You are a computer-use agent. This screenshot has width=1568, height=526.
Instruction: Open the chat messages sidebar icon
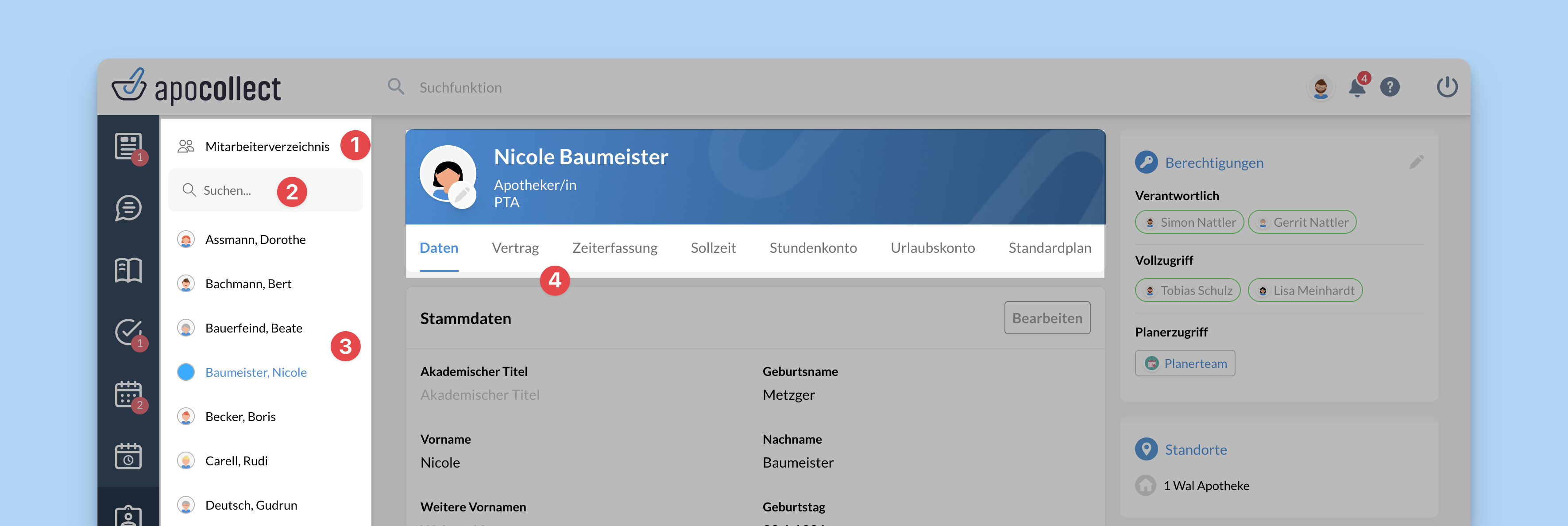(x=128, y=208)
